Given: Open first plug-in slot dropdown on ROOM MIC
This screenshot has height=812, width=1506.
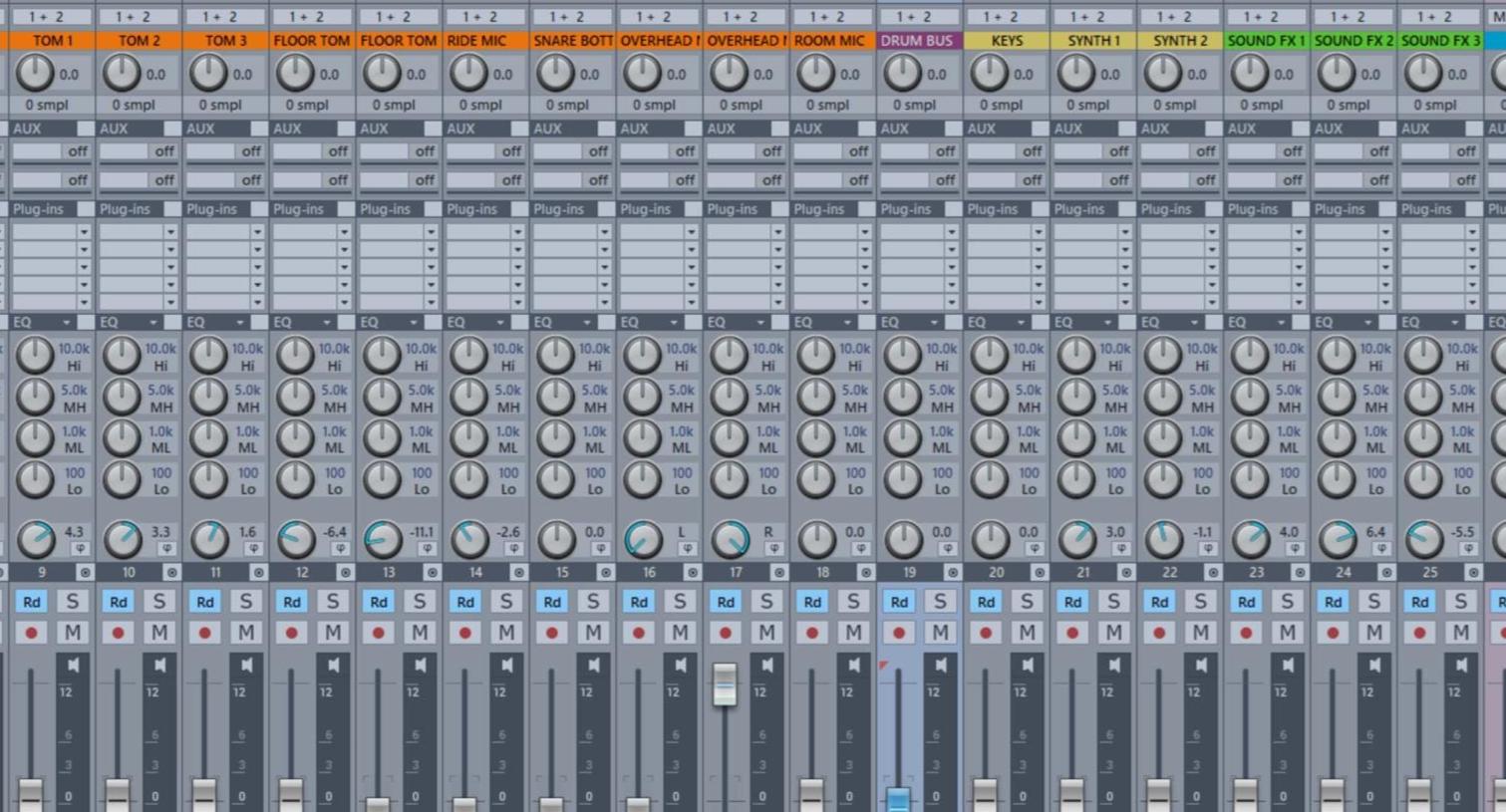Looking at the screenshot, I should click(864, 232).
